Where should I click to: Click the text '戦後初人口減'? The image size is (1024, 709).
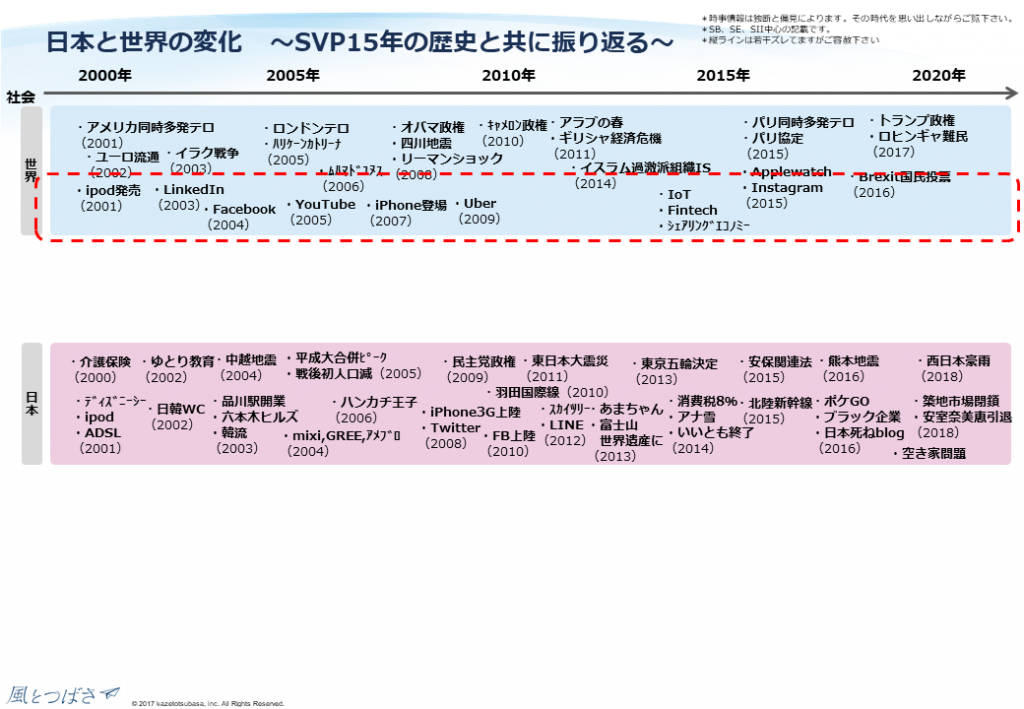pyautogui.click(x=334, y=373)
